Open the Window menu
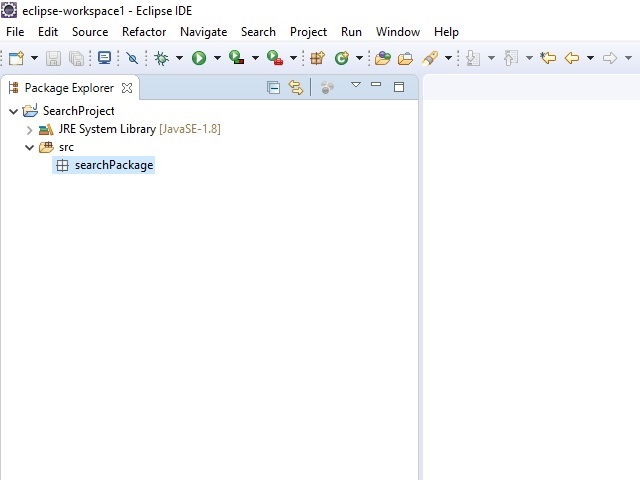 point(398,32)
